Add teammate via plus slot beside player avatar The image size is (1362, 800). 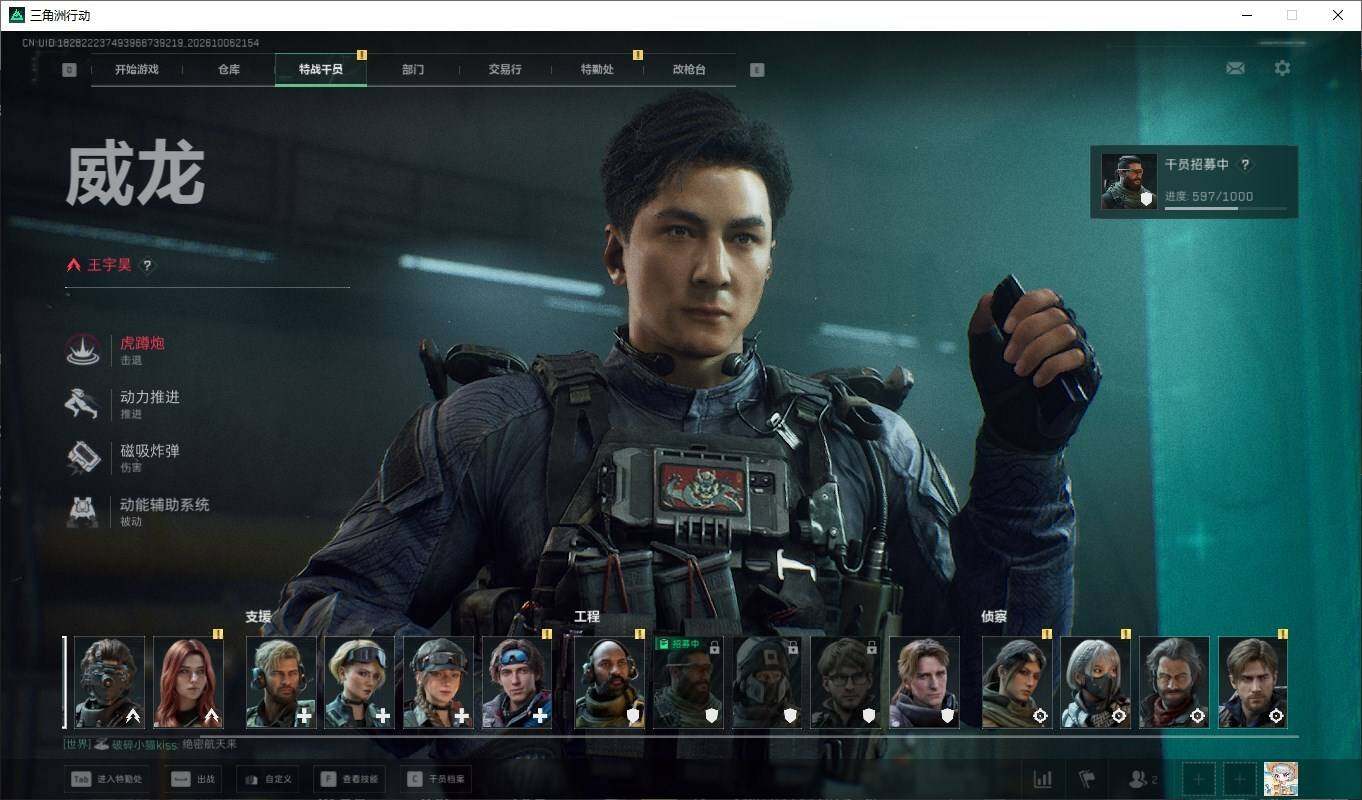[1240, 779]
